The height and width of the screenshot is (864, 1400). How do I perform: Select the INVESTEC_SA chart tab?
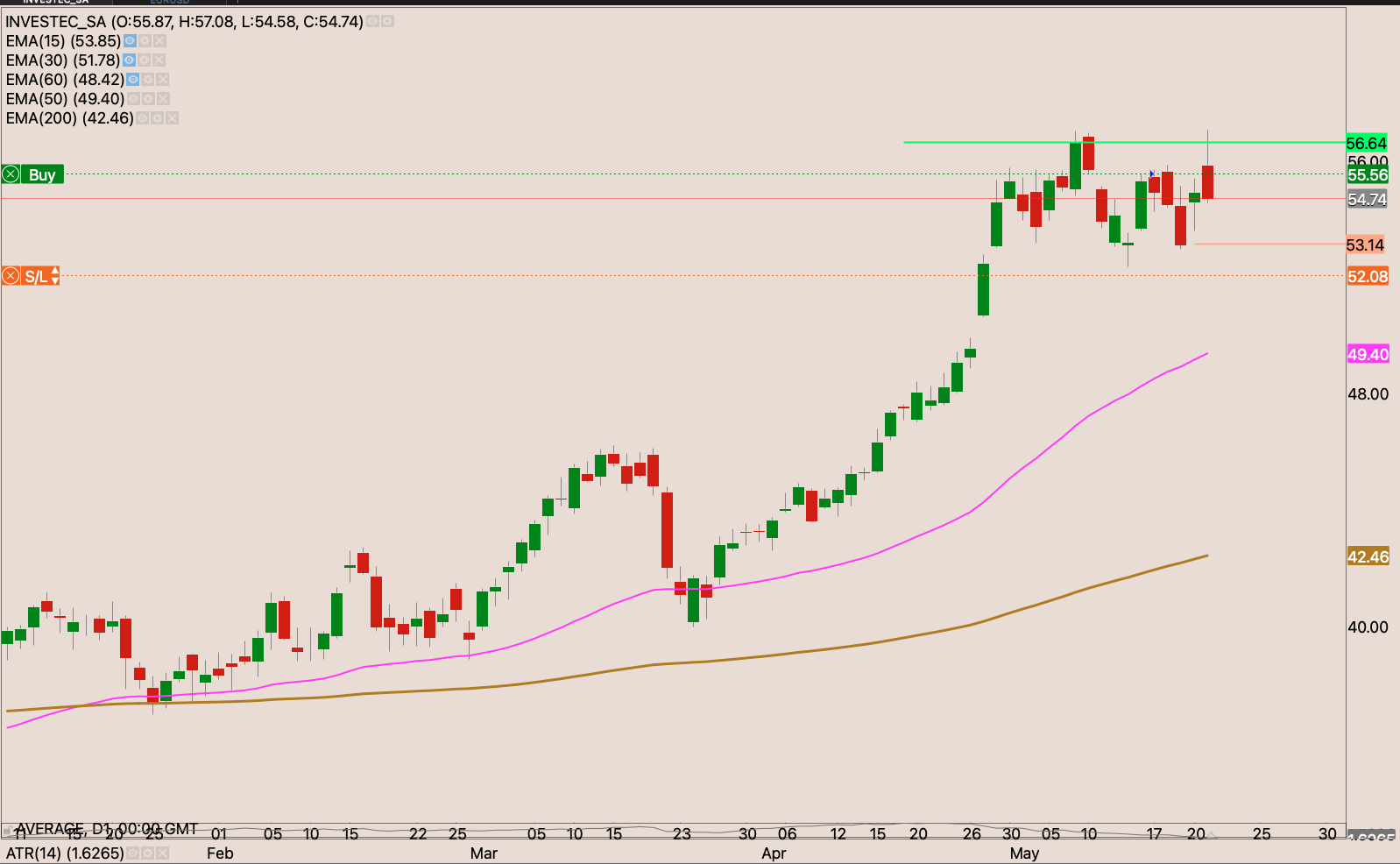coord(55,2)
